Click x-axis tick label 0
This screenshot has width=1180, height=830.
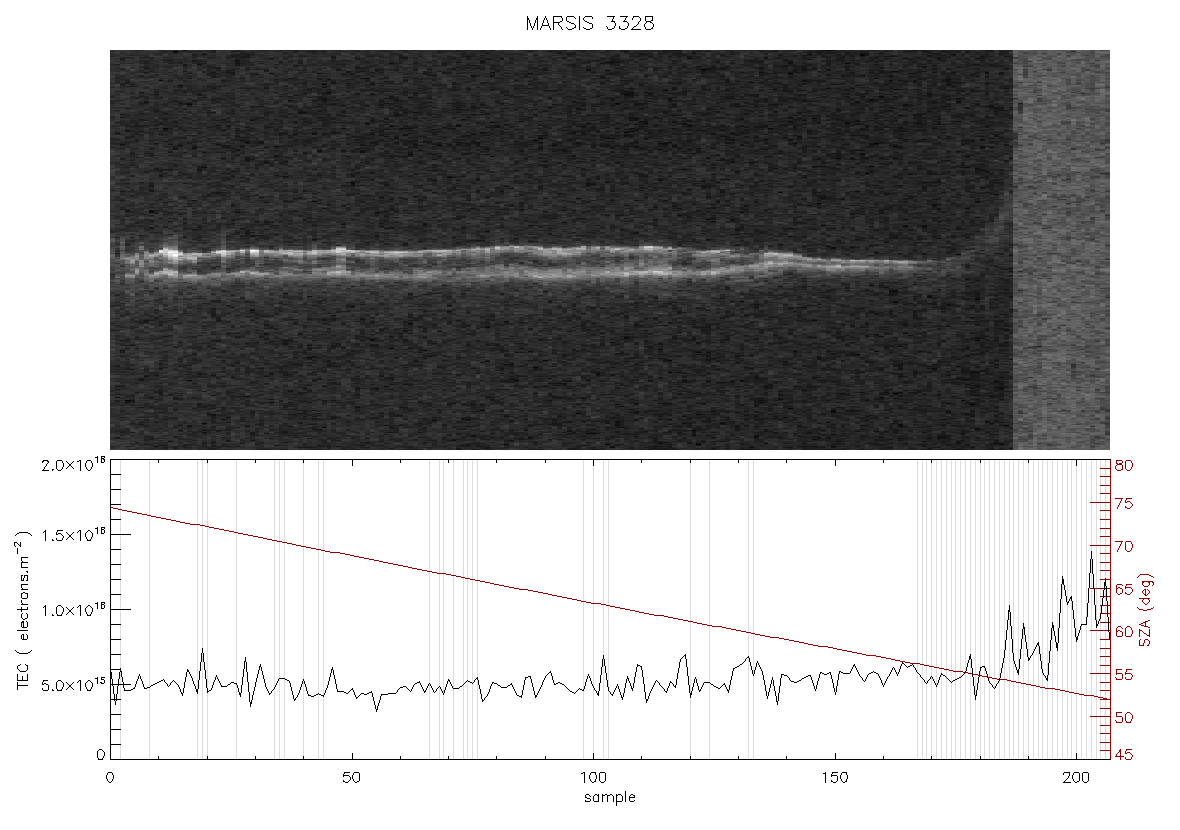tap(110, 777)
